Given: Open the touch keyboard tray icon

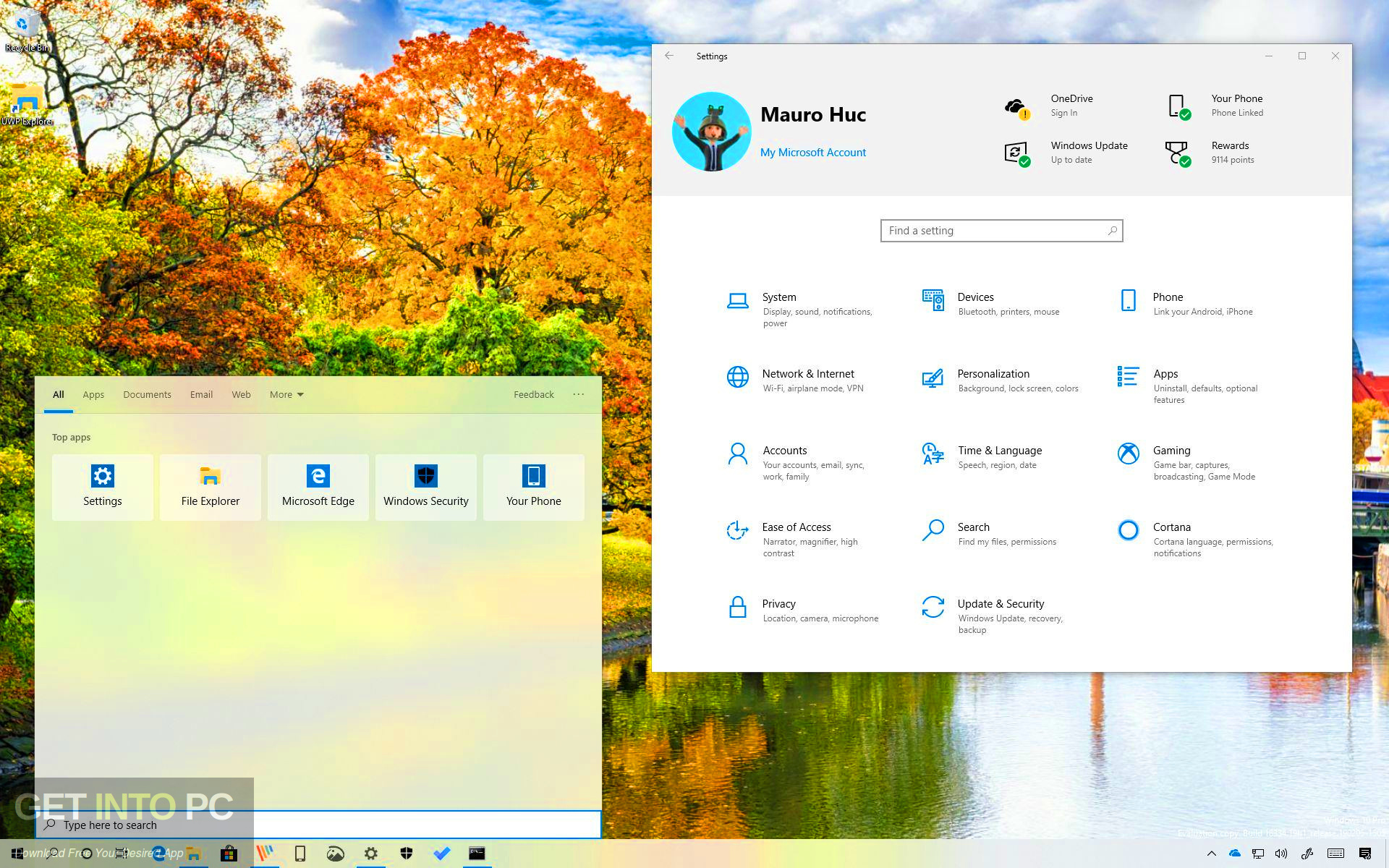Looking at the screenshot, I should click(1336, 854).
